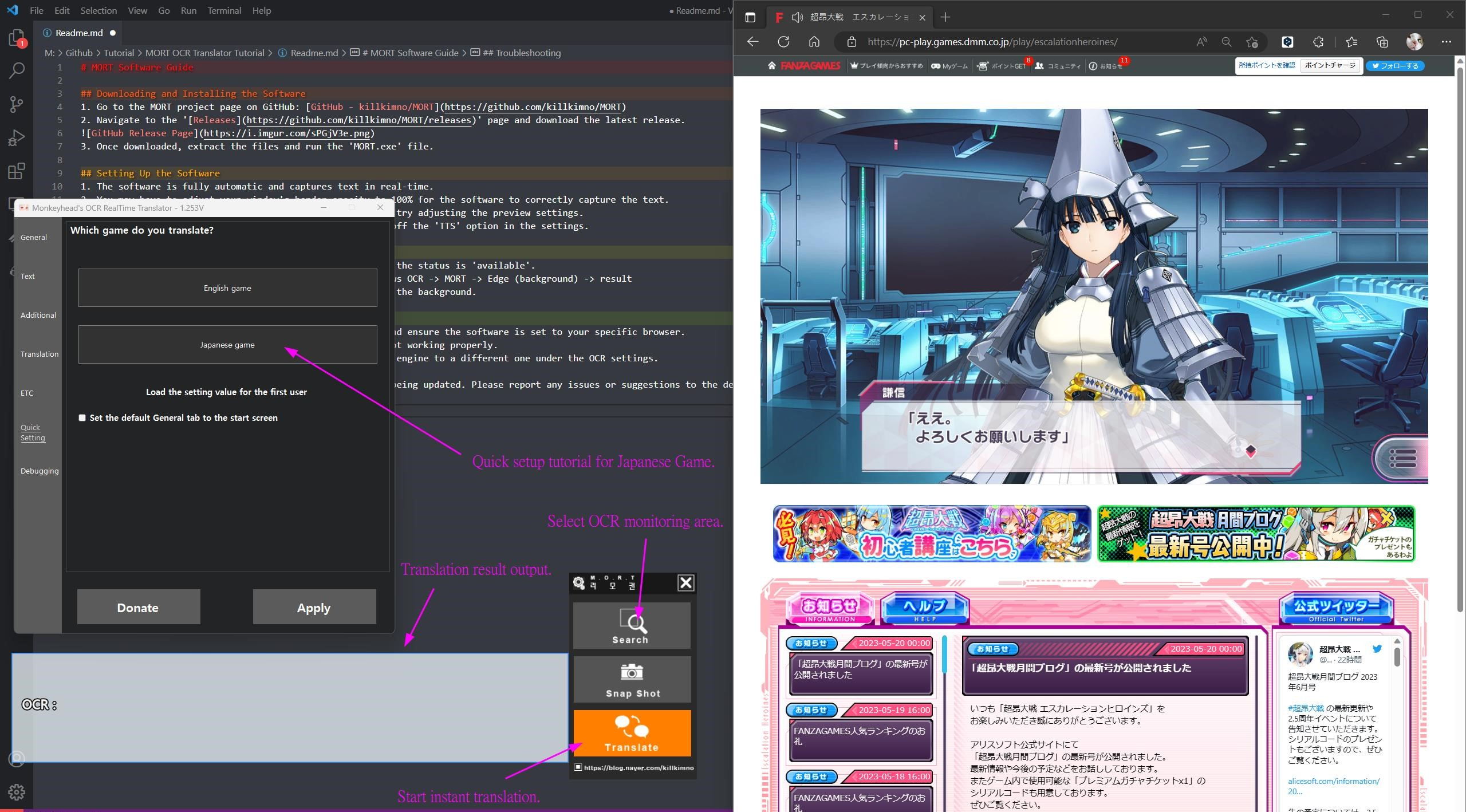Open VS Code Source Control view
The image size is (1466, 812).
pos(17,104)
